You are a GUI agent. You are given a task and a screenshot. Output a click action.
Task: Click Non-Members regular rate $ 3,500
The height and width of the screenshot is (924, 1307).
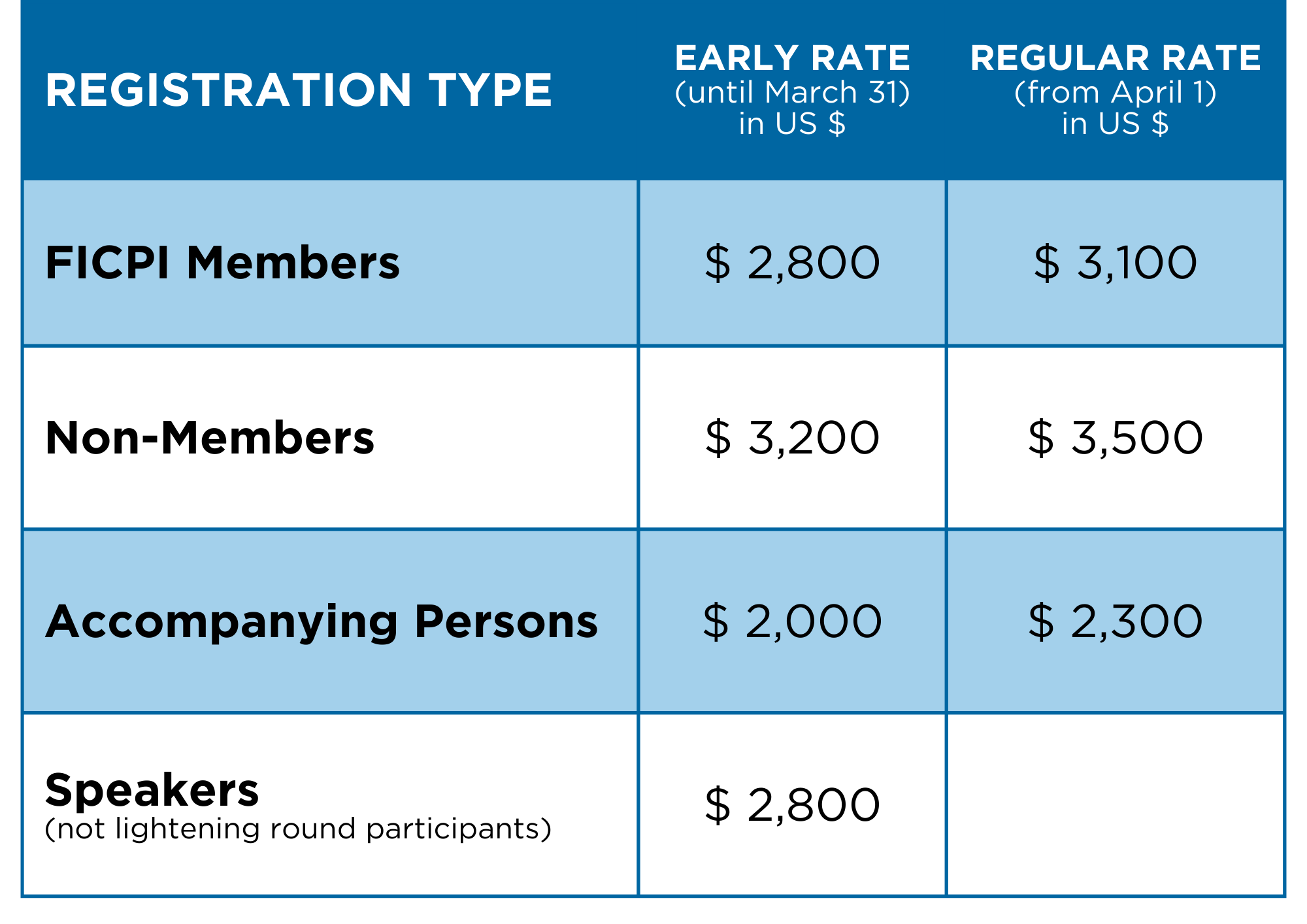coord(1115,437)
